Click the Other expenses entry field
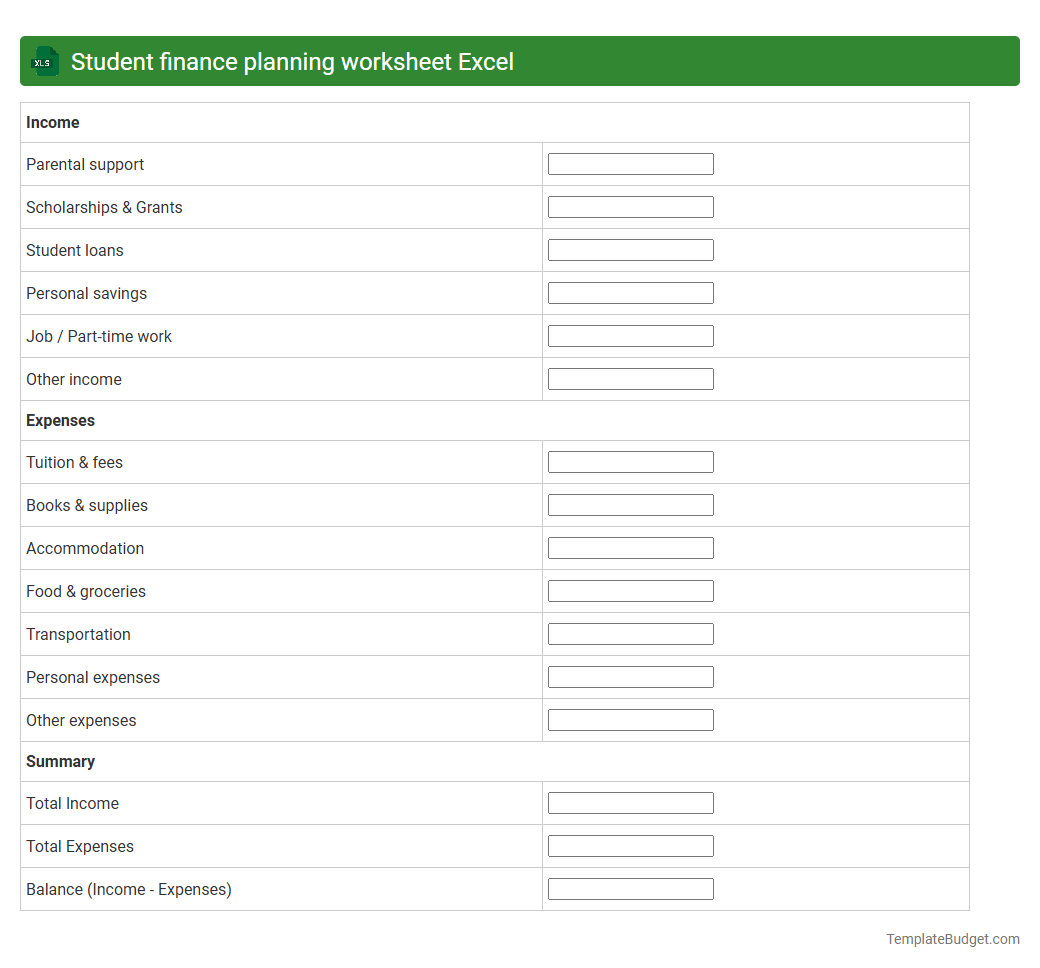 [630, 719]
